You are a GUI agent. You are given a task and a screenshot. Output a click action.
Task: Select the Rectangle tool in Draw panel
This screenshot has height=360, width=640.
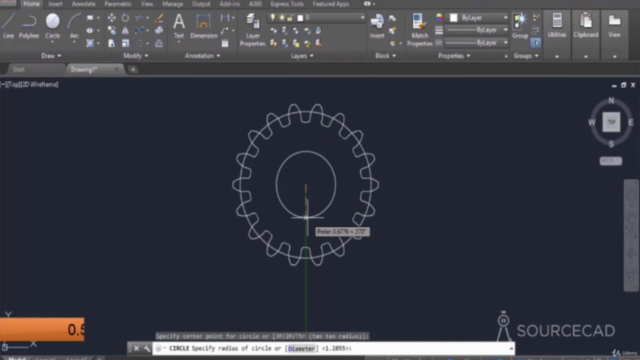pyautogui.click(x=90, y=18)
